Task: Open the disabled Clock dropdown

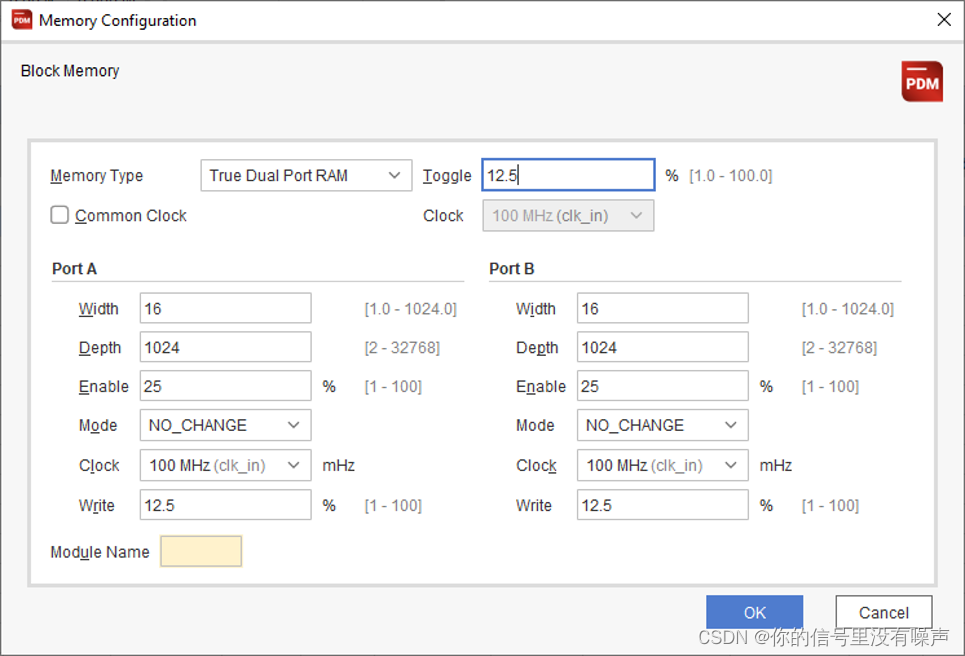Action: (x=567, y=215)
